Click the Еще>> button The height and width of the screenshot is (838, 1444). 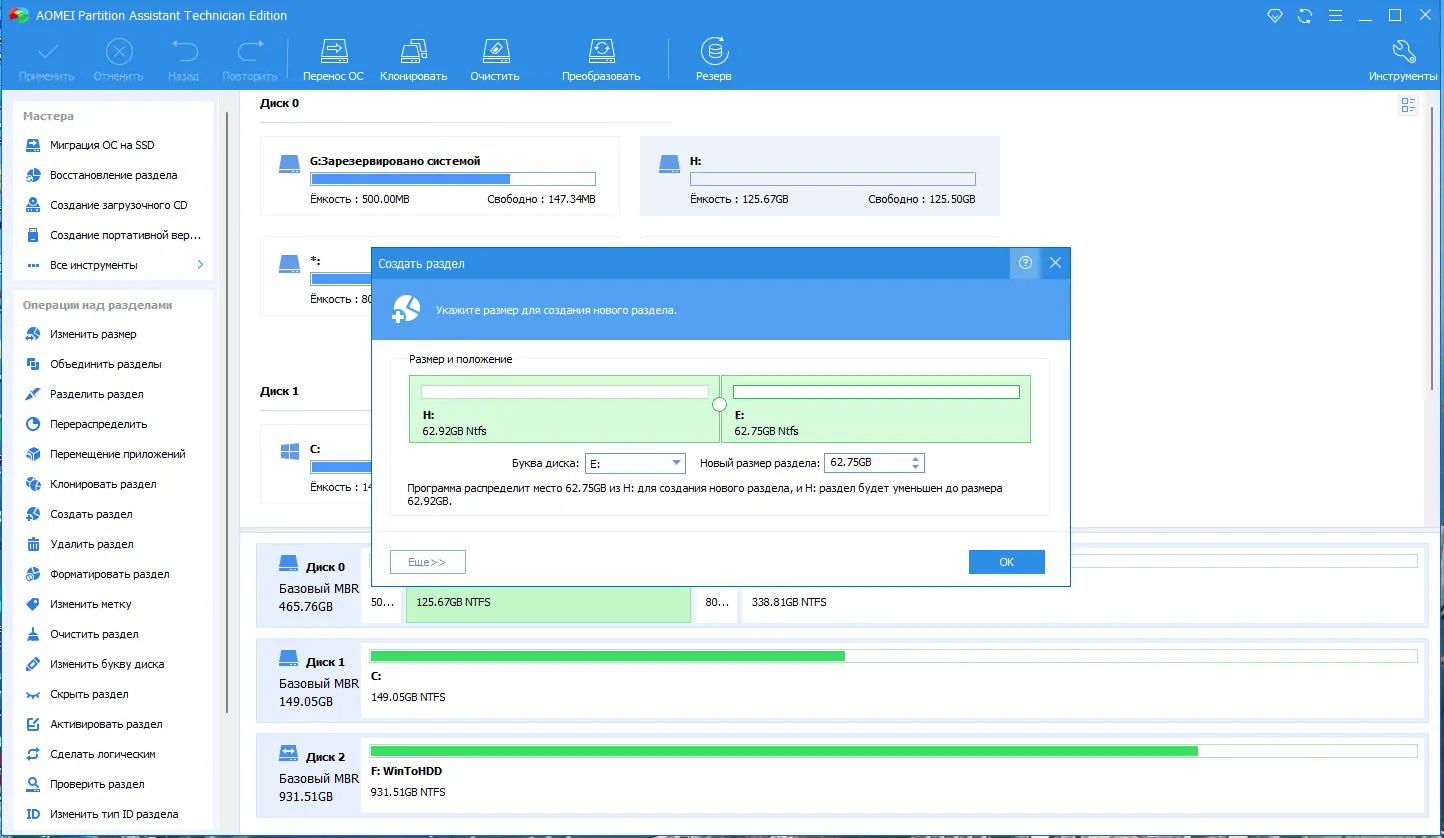click(428, 562)
